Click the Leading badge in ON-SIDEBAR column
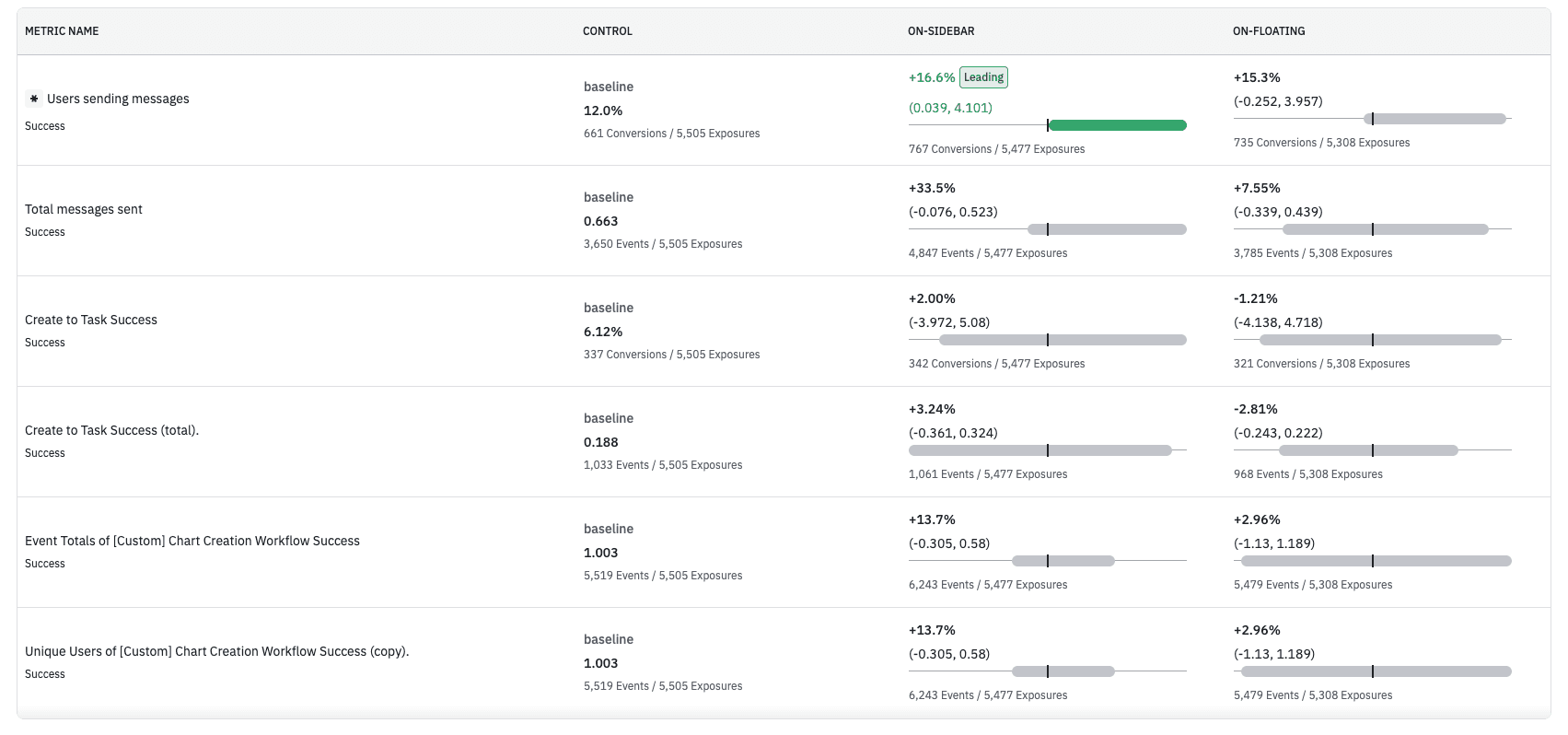Screen dimensions: 1568x735 (x=983, y=77)
